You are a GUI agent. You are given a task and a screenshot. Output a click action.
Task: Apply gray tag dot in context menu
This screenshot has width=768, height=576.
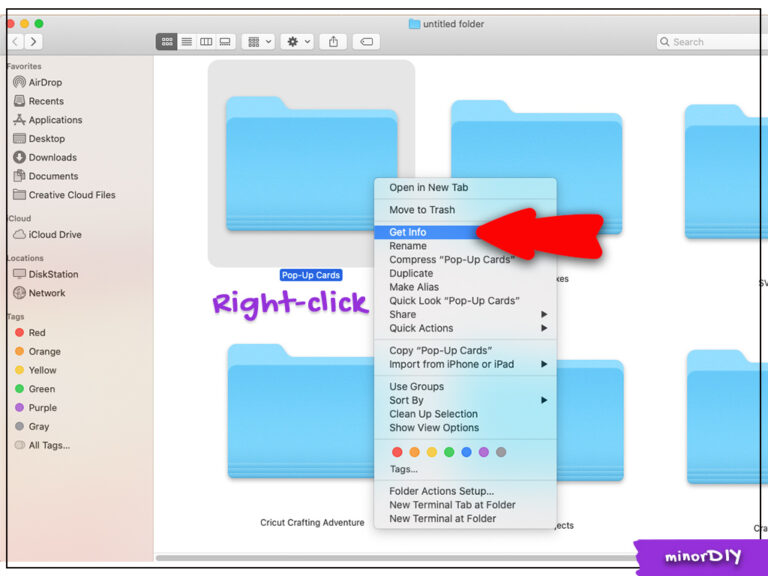(x=501, y=452)
